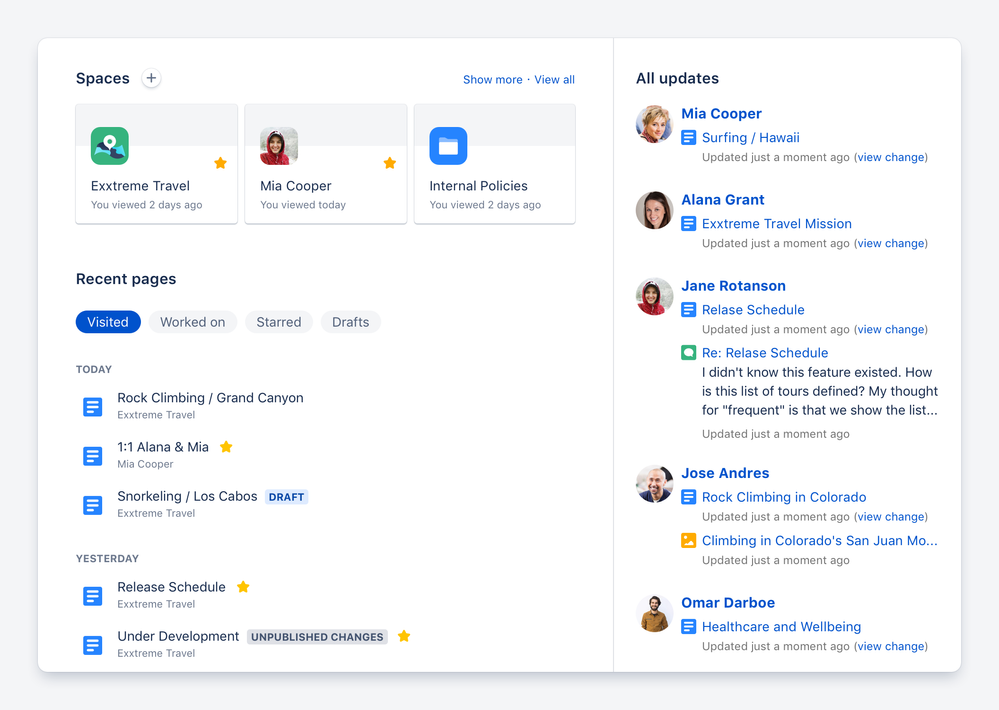Image resolution: width=999 pixels, height=710 pixels.
Task: Select the Visited tab
Action: [x=108, y=322]
